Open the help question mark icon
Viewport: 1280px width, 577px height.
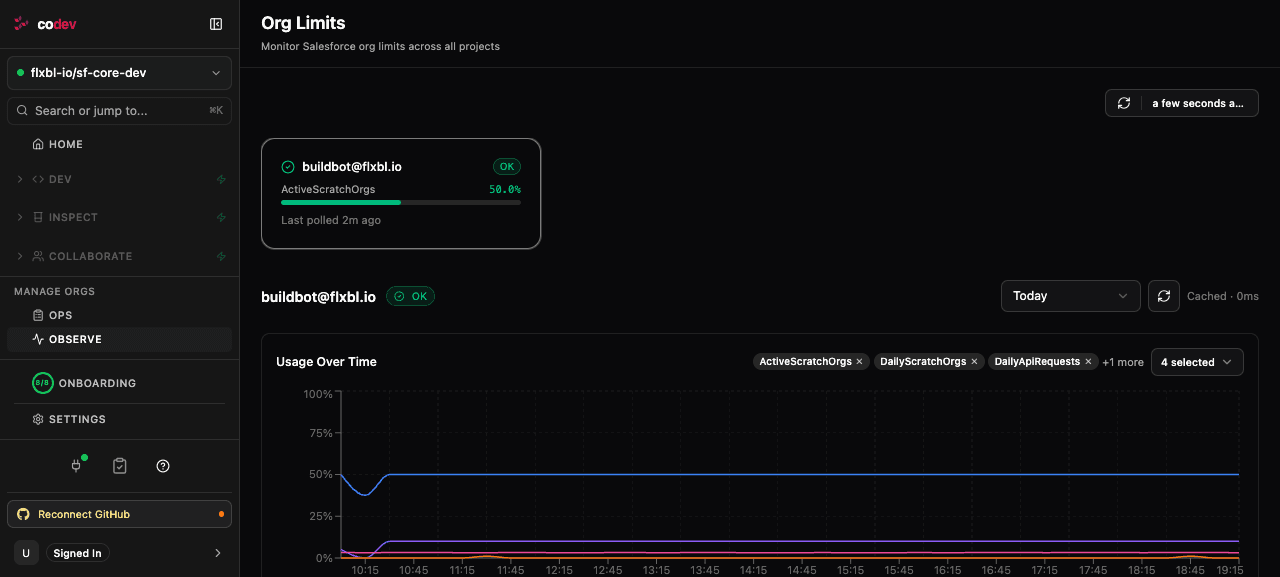163,466
